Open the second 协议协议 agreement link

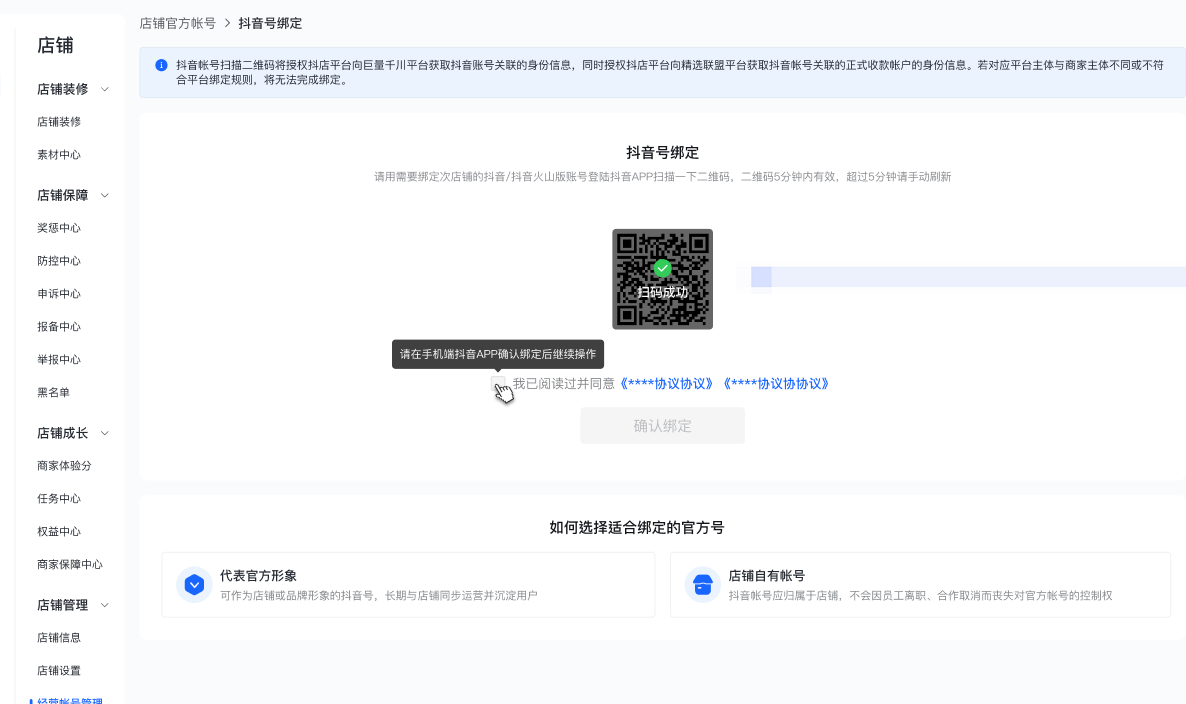click(x=776, y=384)
